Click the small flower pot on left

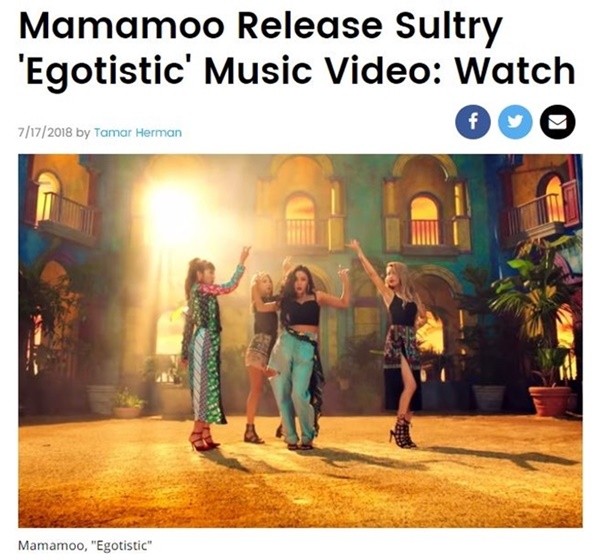click(127, 404)
